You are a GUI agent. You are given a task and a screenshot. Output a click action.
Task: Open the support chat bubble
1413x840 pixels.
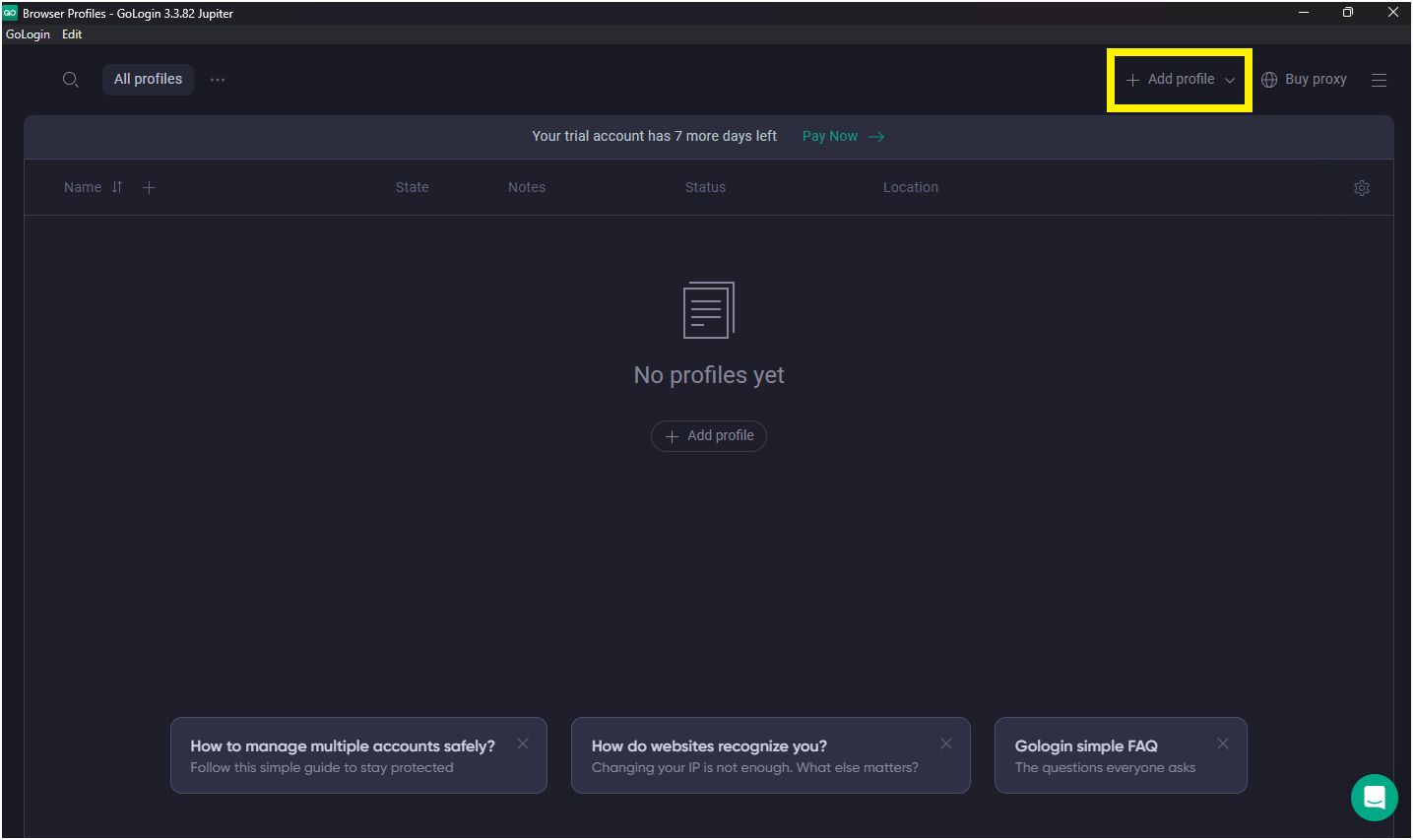pos(1374,797)
